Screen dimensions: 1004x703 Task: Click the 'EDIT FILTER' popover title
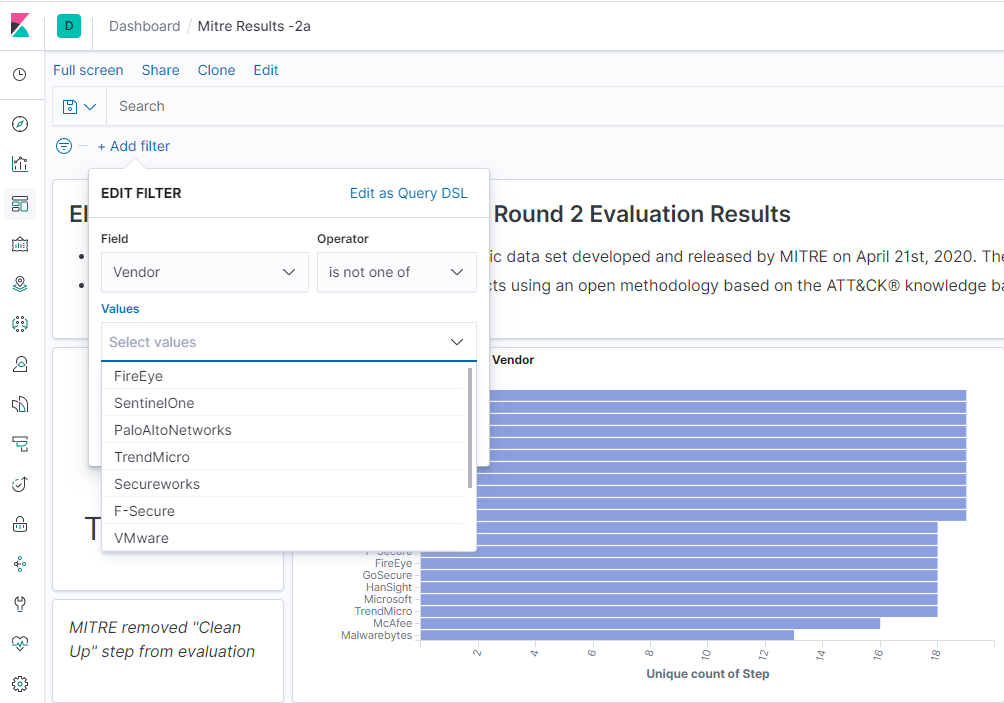coord(142,193)
